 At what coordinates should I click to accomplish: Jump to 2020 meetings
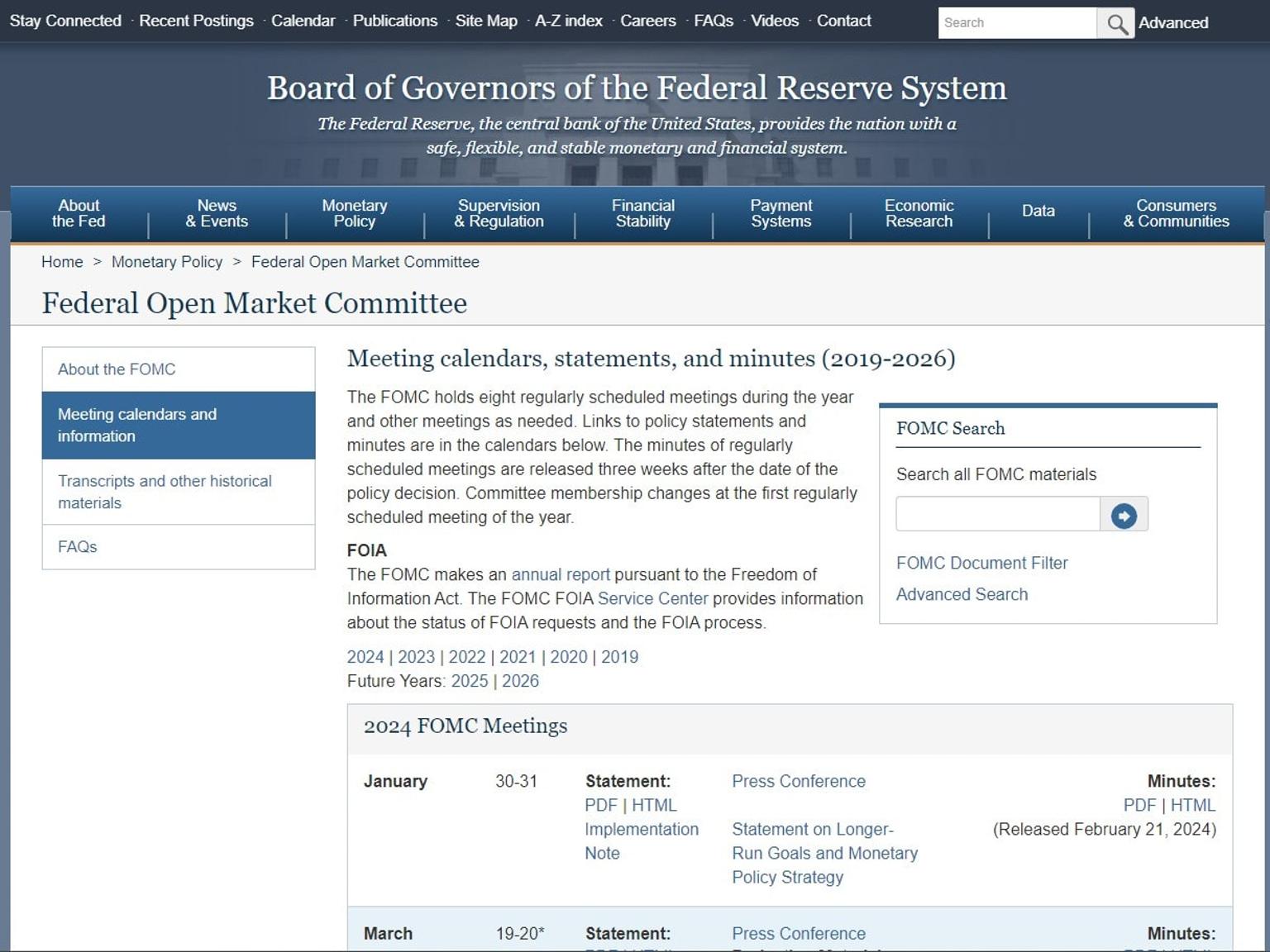569,657
